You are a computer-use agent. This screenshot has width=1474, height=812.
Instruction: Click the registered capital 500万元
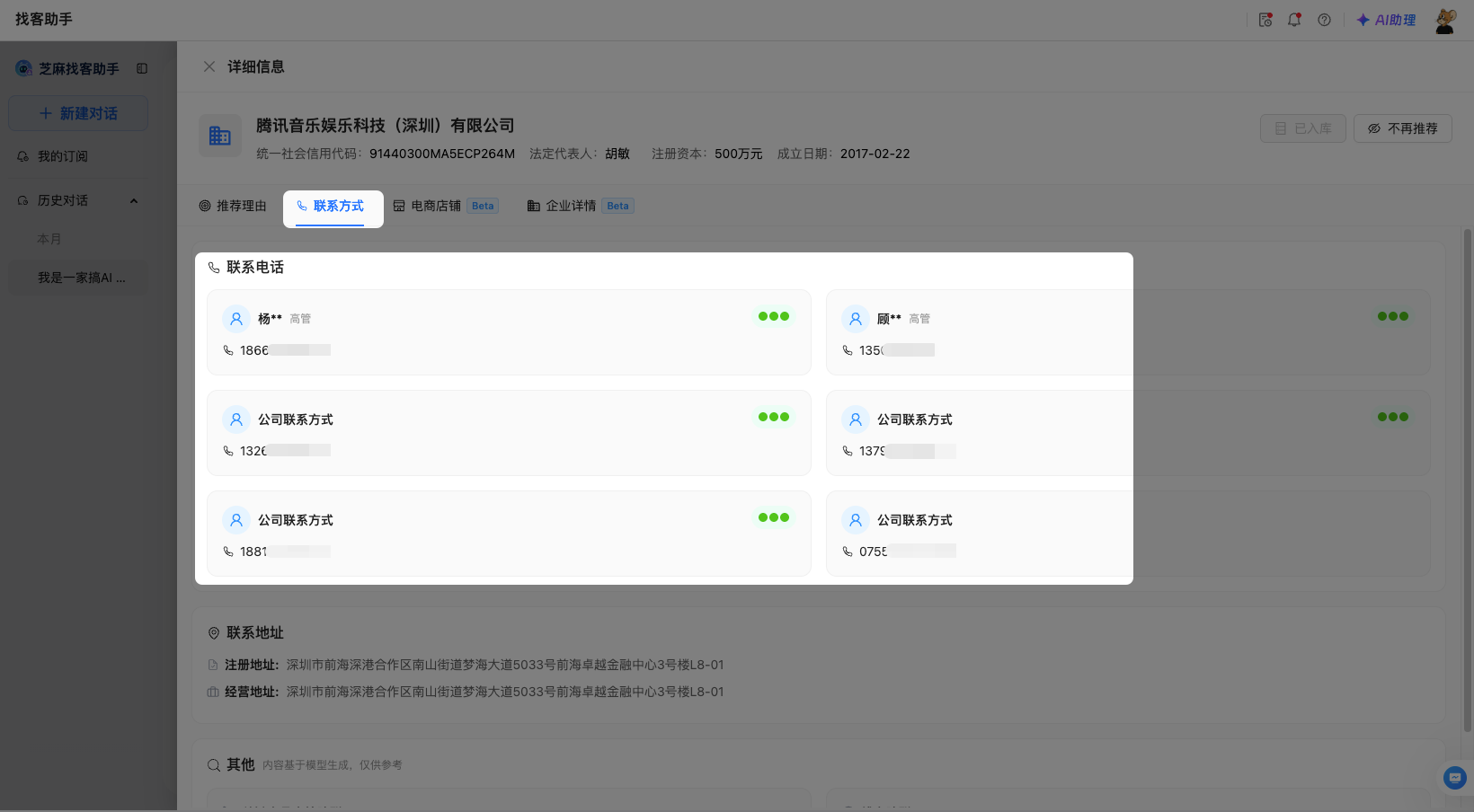[739, 154]
